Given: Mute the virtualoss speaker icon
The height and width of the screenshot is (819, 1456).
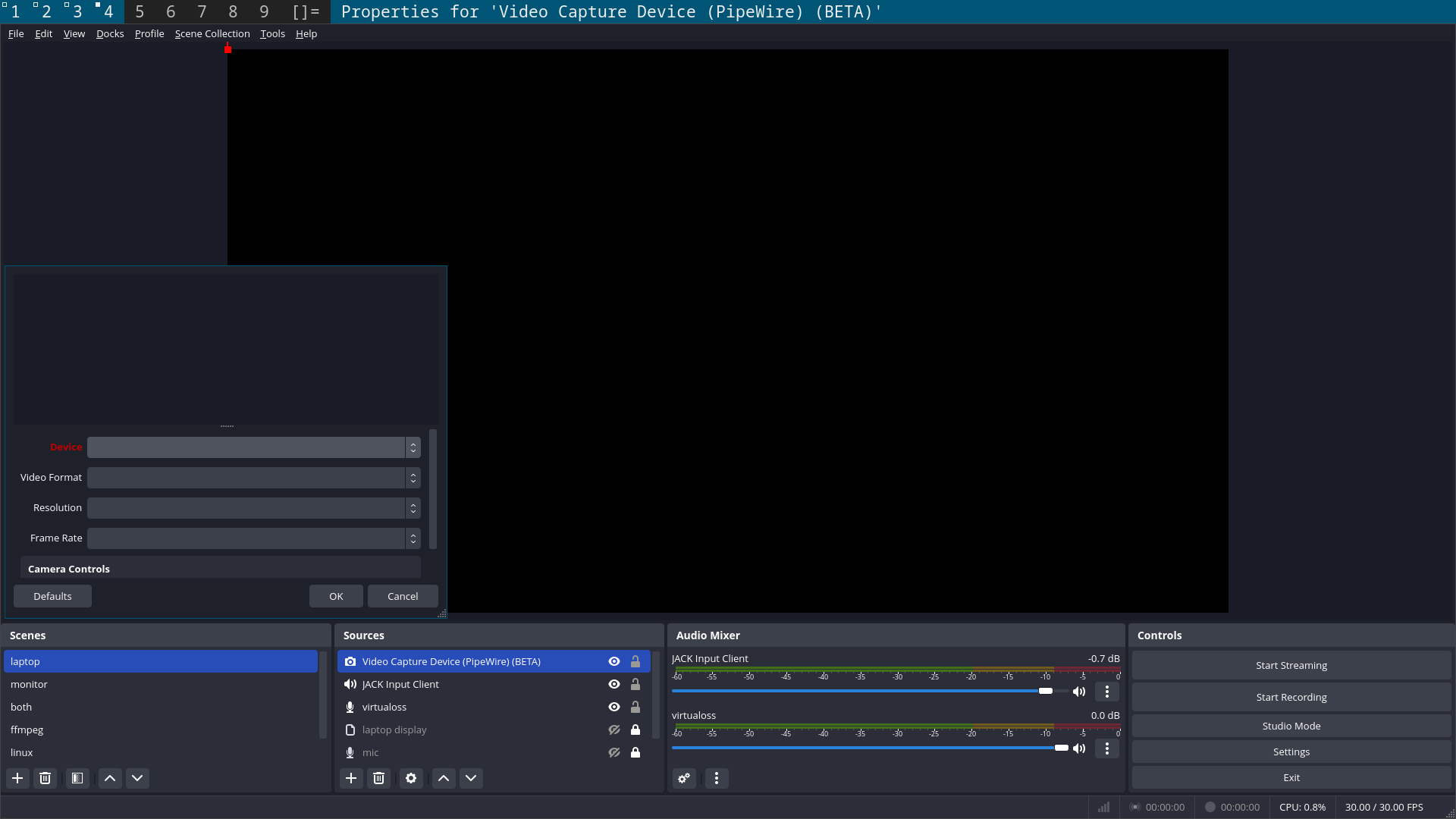Looking at the screenshot, I should pos(1079,748).
